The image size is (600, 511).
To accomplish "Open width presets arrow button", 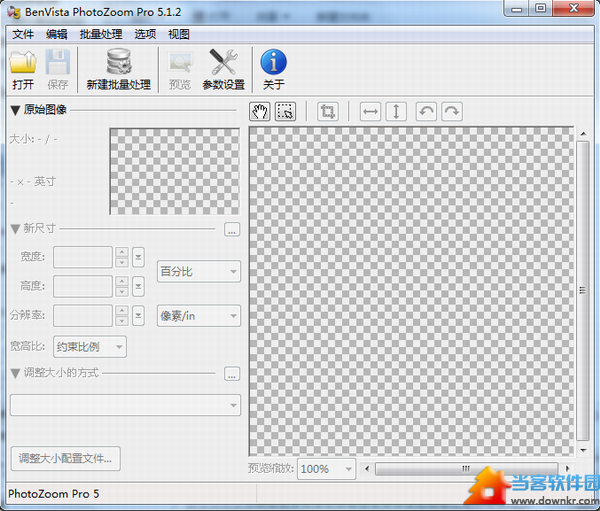I will click(138, 257).
